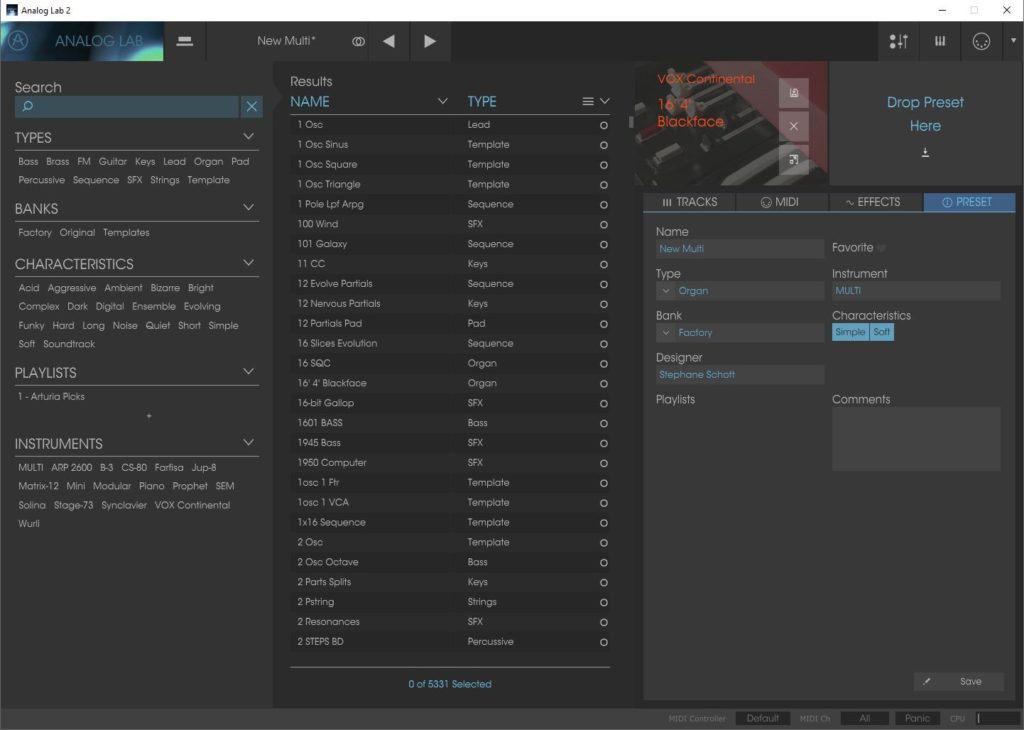Click the magnifier search icon
The image size is (1024, 730).
27,106
